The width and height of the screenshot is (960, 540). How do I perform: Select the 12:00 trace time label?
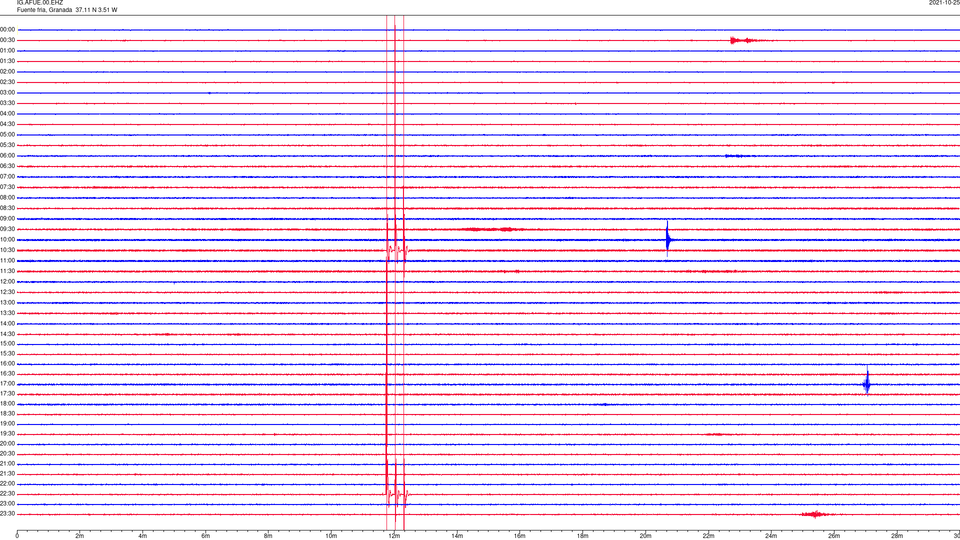(7, 282)
